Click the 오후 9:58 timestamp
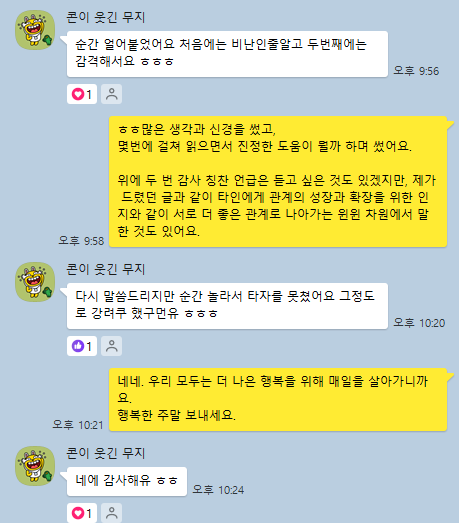459x523 pixels. (81, 241)
